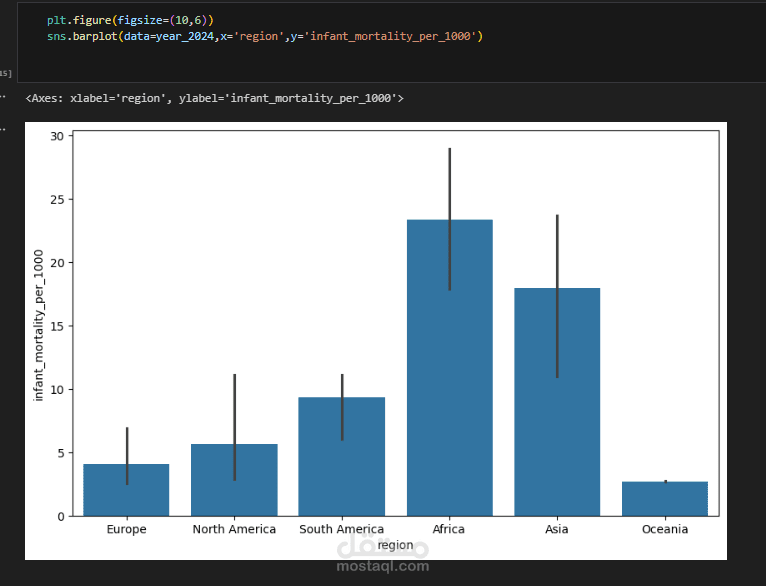
Task: Click the 'South America' x-axis label
Action: (341, 529)
